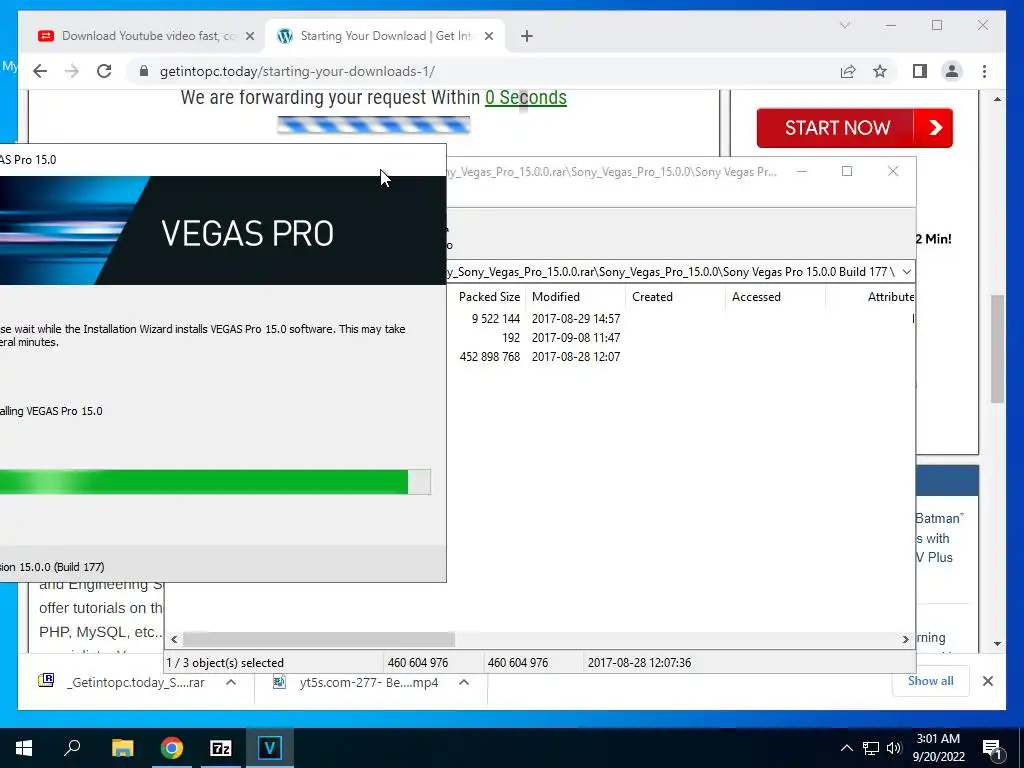Select row with packed size 192
Screen dimensions: 1024x768
(x=679, y=338)
